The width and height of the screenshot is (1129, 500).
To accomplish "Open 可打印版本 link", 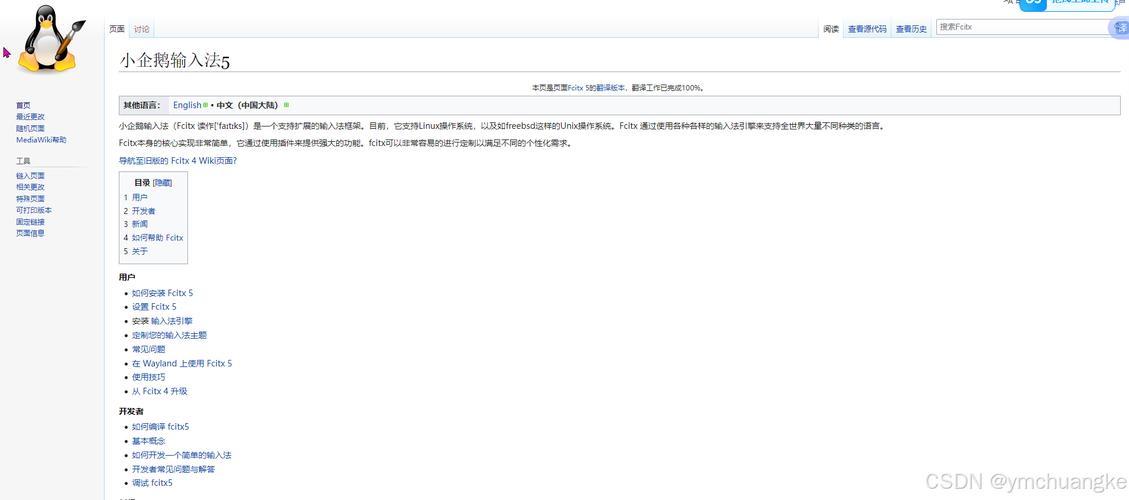I will [x=34, y=210].
